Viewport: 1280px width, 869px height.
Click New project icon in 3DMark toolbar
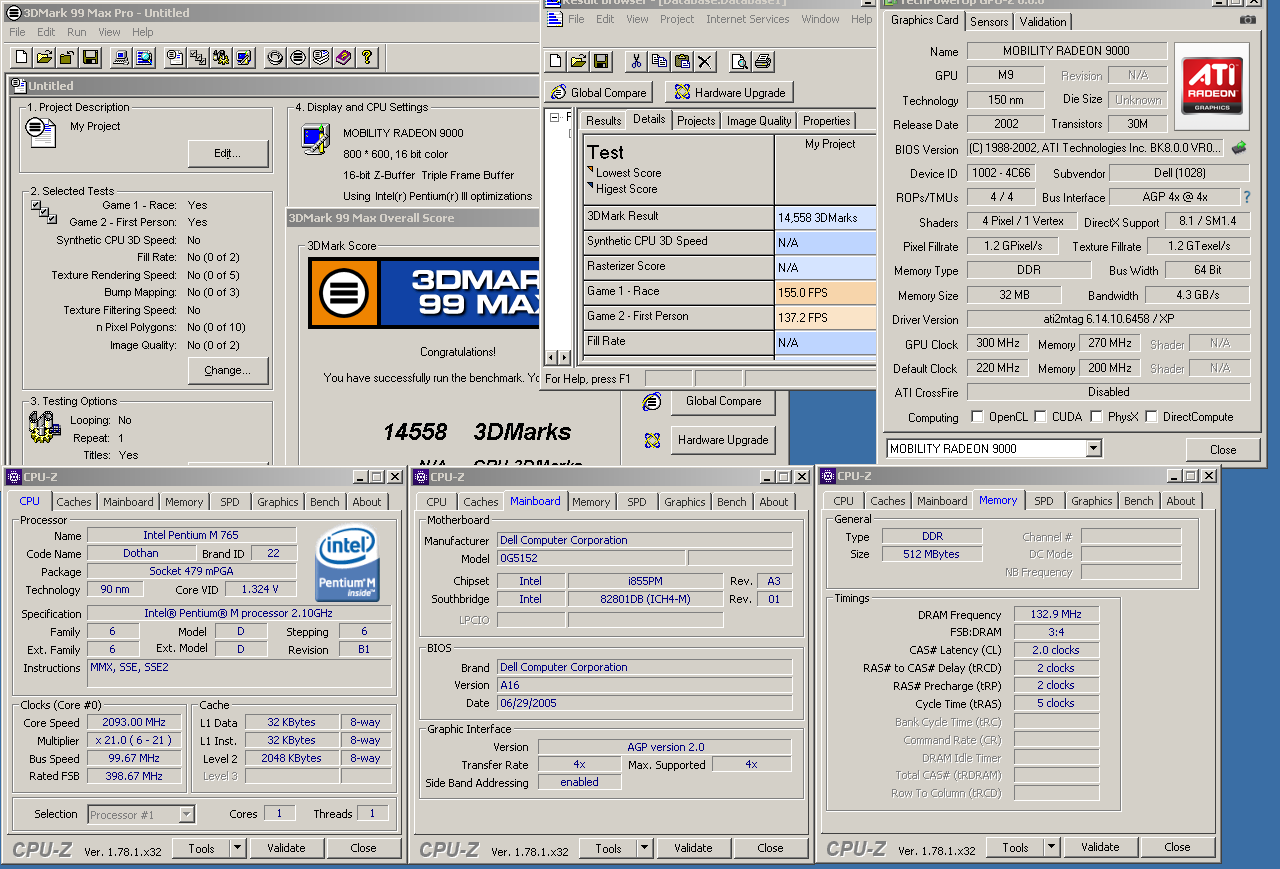[21, 57]
